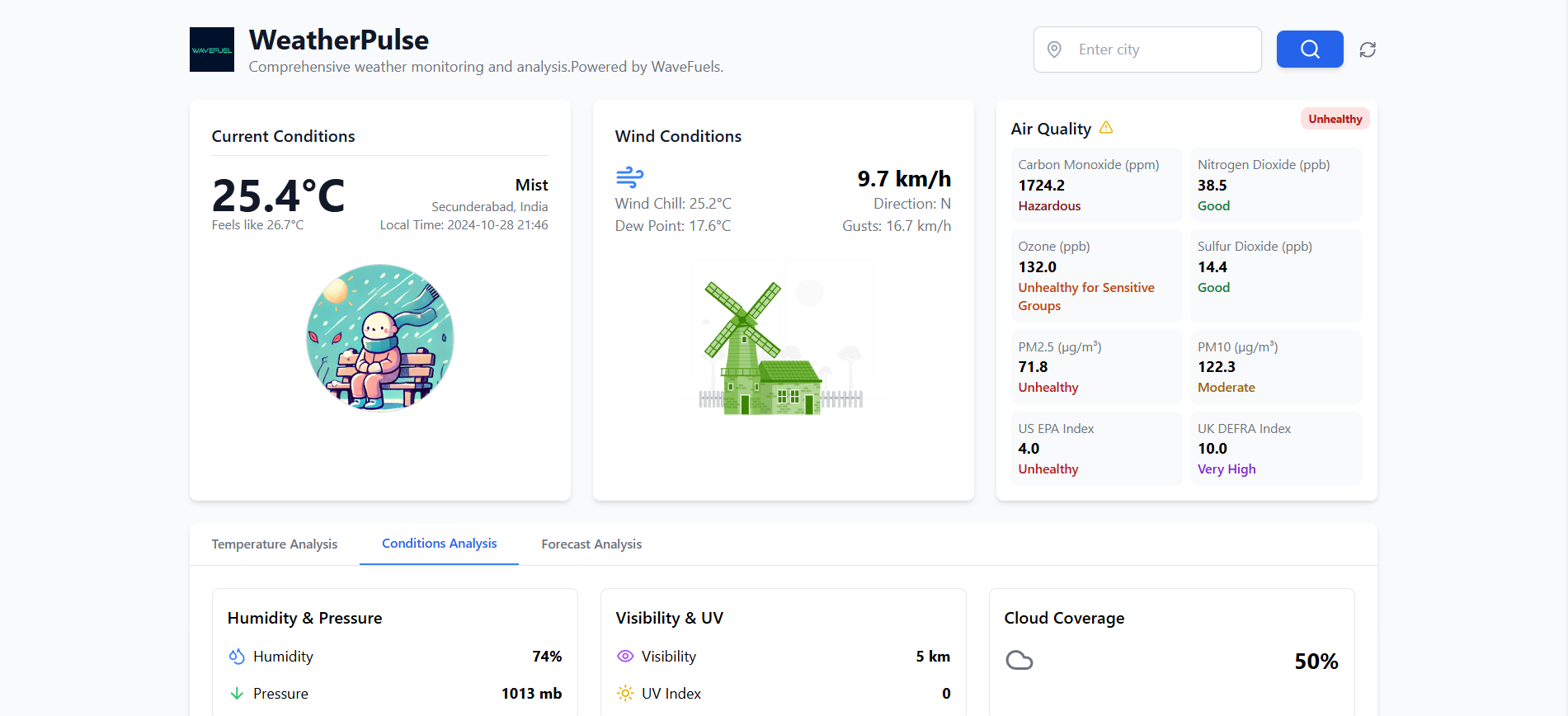The width and height of the screenshot is (1568, 716).
Task: Click the Visibility & UV heading
Action: [x=669, y=618]
